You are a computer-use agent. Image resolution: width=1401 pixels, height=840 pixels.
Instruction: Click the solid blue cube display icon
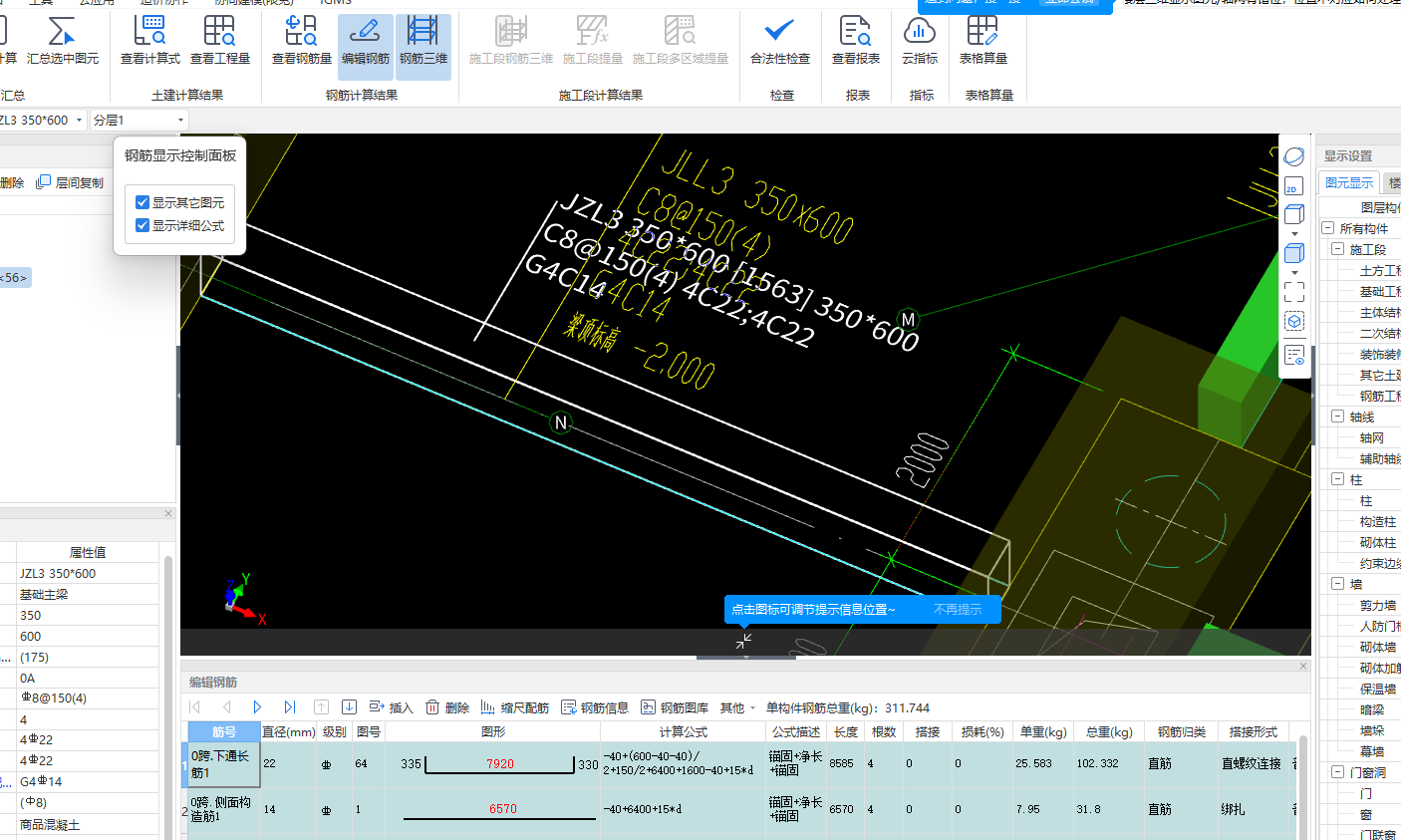pyautogui.click(x=1294, y=253)
